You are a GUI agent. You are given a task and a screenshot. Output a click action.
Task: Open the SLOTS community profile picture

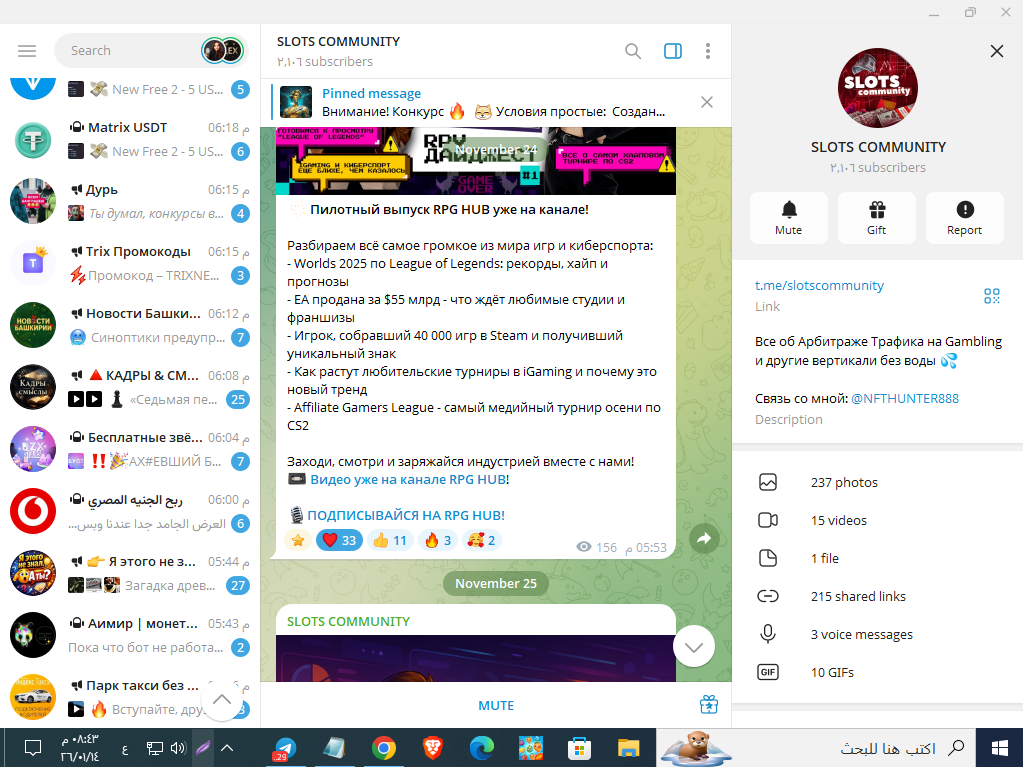pos(878,88)
